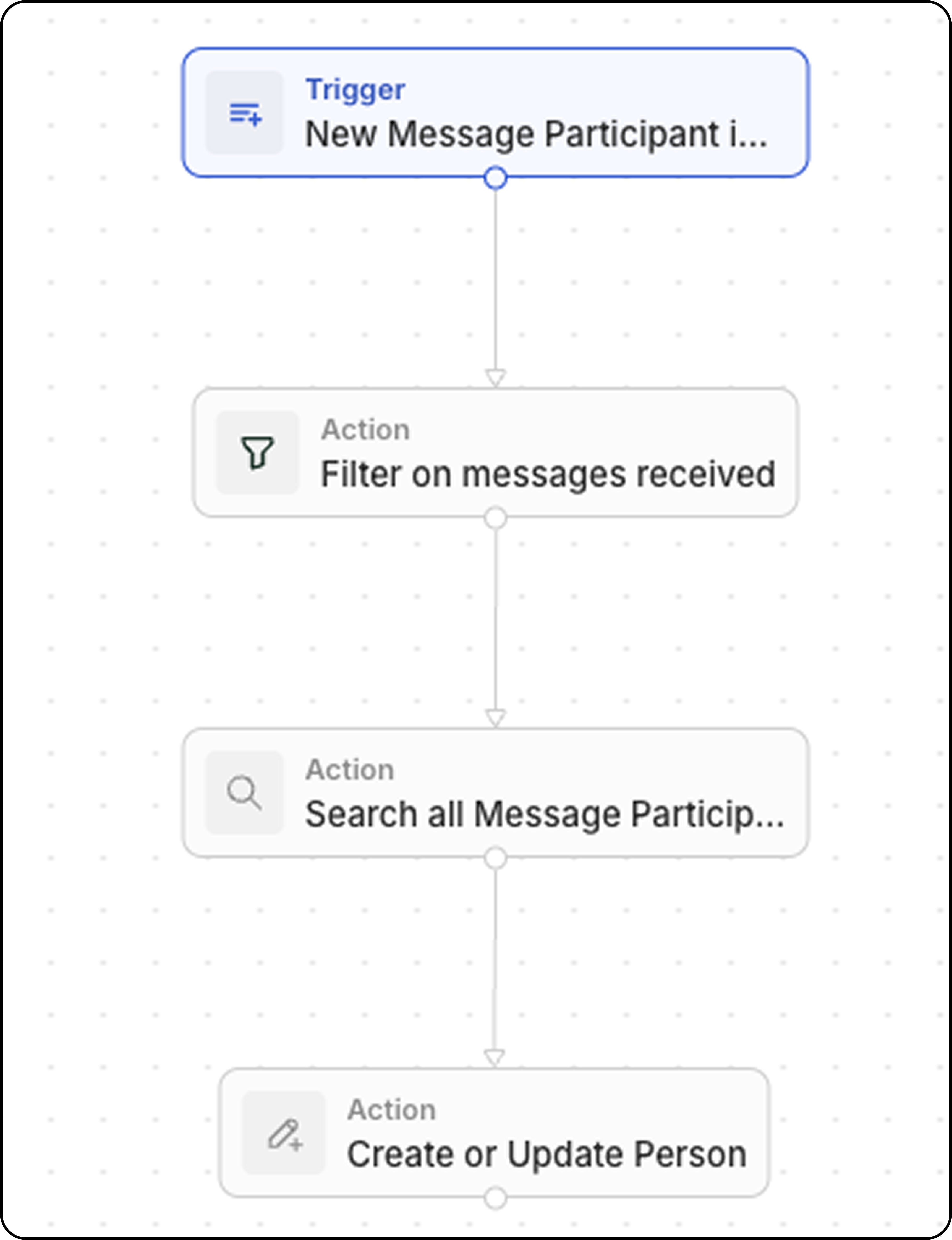Click arrowhead entering Create or Update Person
The image size is (952, 1240).
point(494,1057)
